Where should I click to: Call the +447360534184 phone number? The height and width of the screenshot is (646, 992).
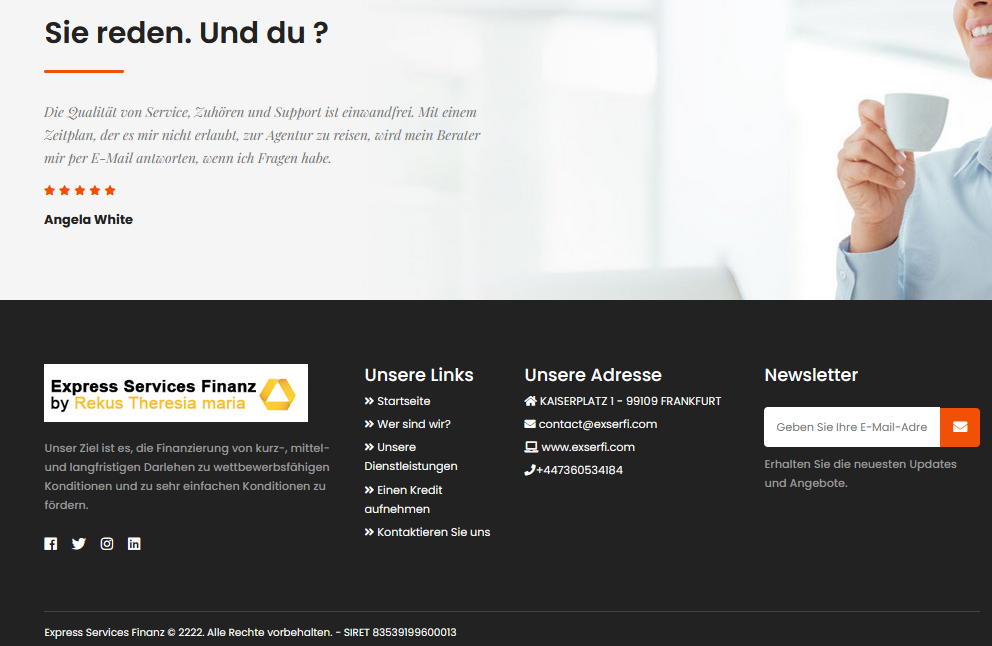[579, 470]
